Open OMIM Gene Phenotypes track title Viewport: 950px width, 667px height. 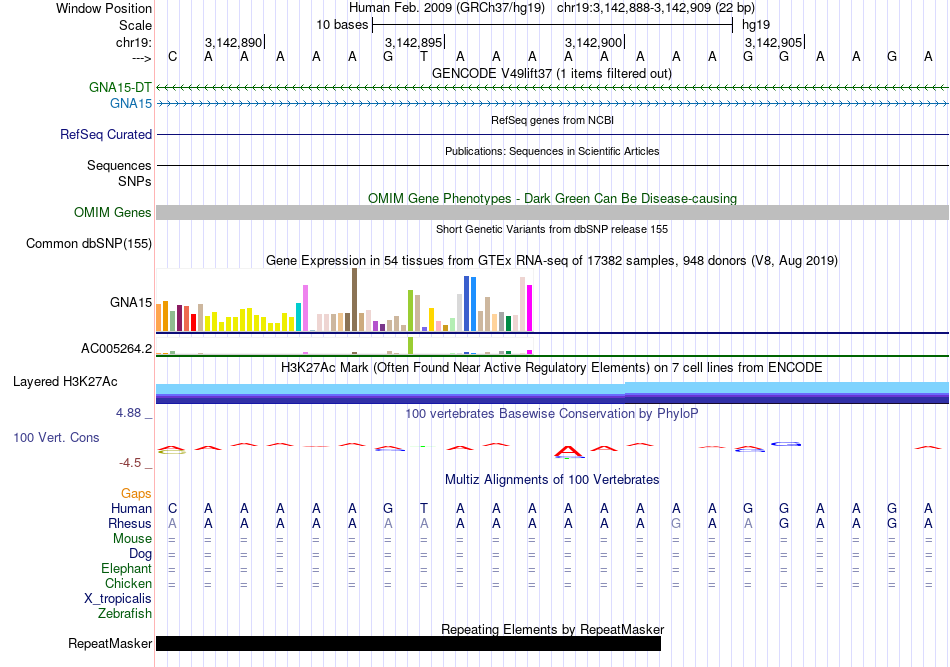tap(552, 198)
